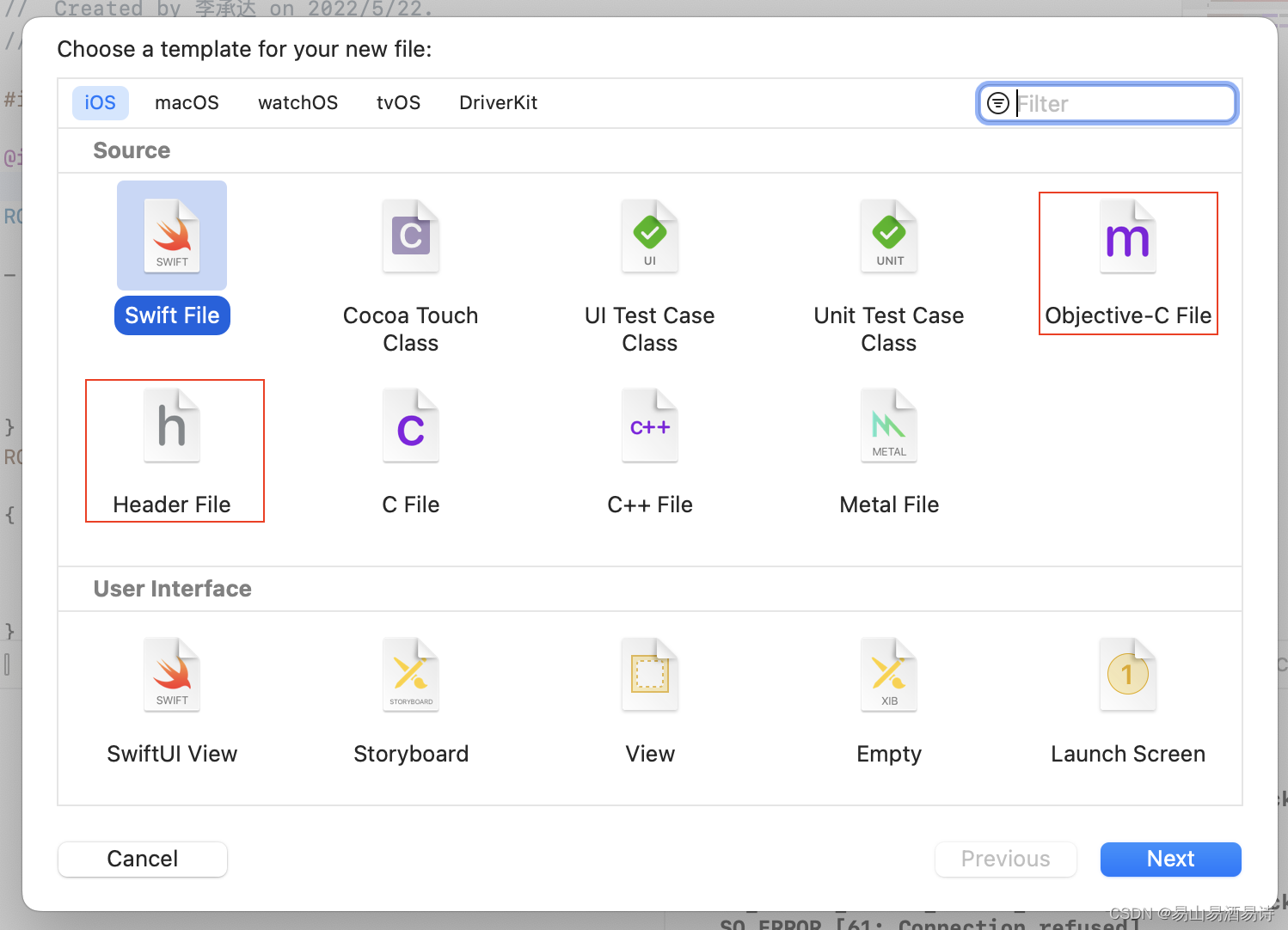Click the 'SwiftUI View' label
Image resolution: width=1288 pixels, height=930 pixels.
tap(172, 754)
